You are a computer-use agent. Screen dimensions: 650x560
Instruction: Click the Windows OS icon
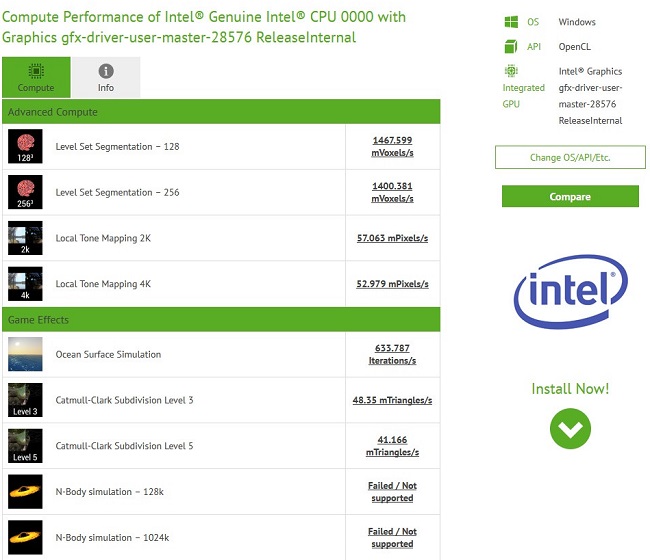511,22
